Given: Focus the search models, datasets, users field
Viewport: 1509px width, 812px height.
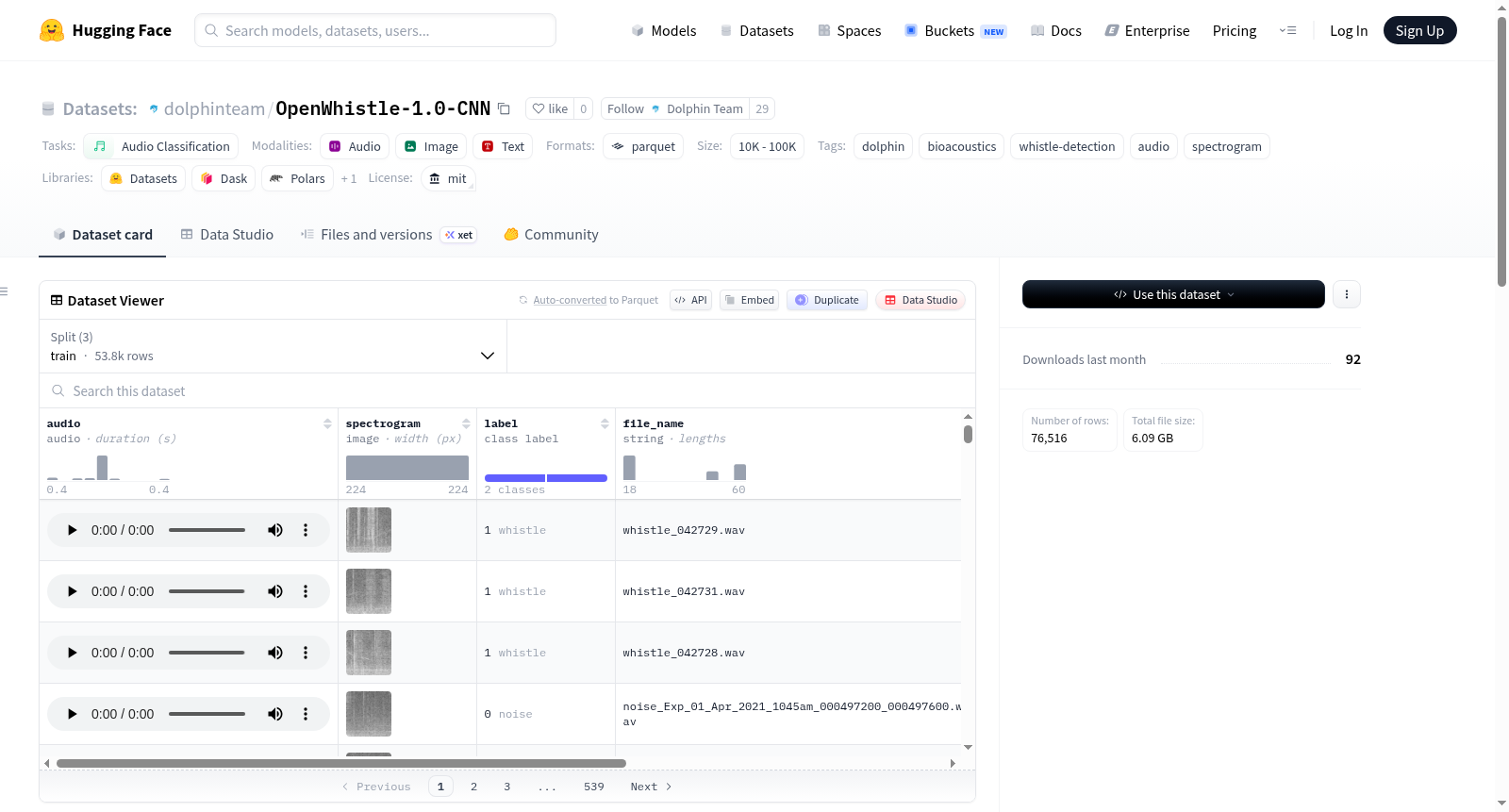Looking at the screenshot, I should click(375, 30).
